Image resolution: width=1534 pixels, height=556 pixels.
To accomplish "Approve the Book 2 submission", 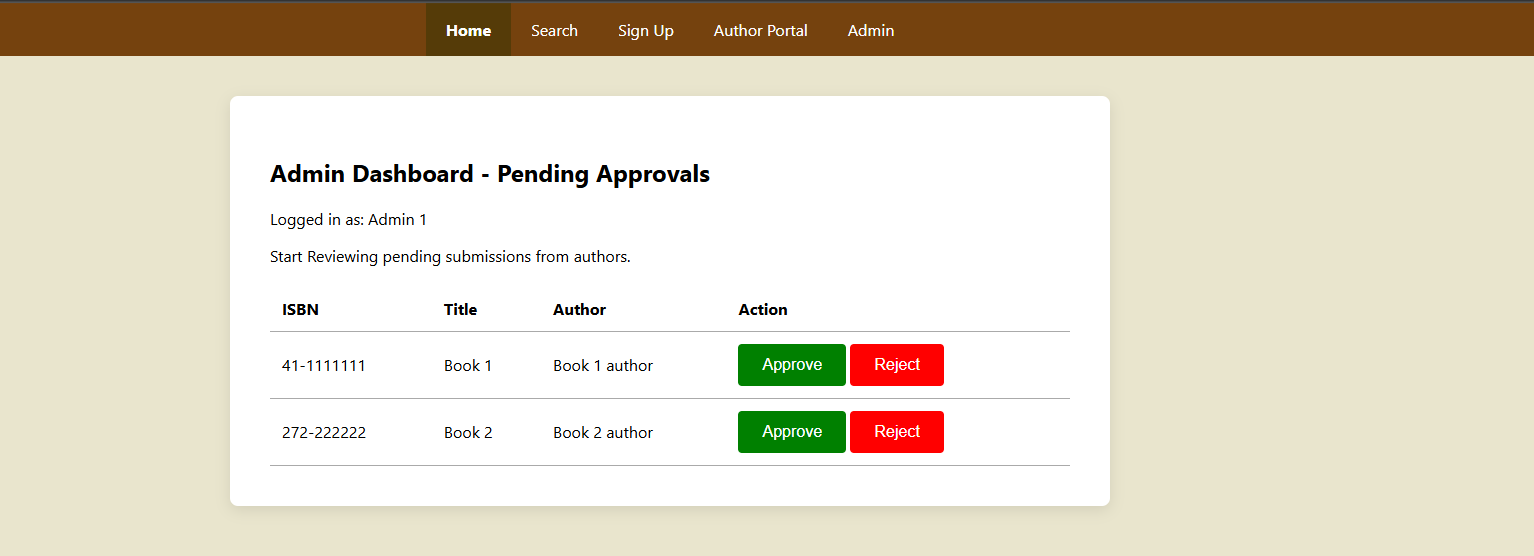I will pyautogui.click(x=791, y=432).
